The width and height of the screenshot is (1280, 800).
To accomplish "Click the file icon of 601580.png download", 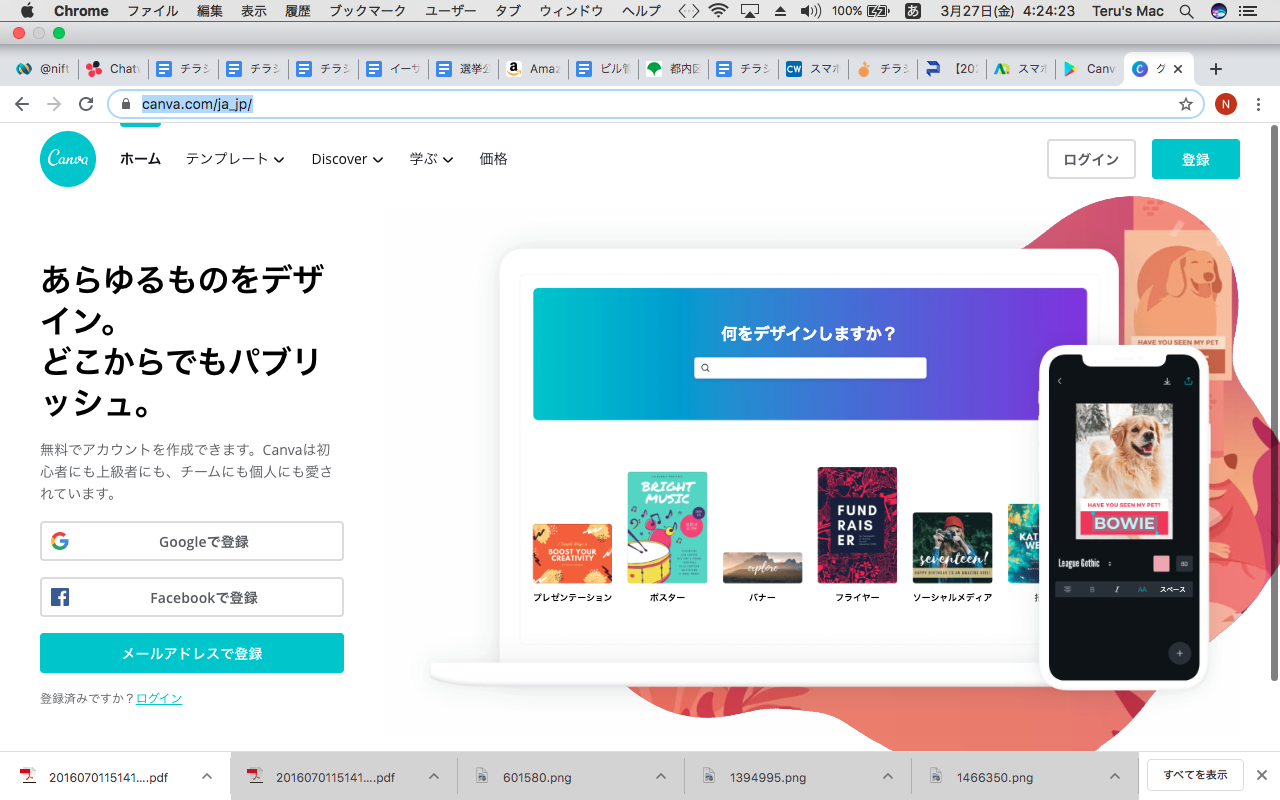I will [482, 776].
